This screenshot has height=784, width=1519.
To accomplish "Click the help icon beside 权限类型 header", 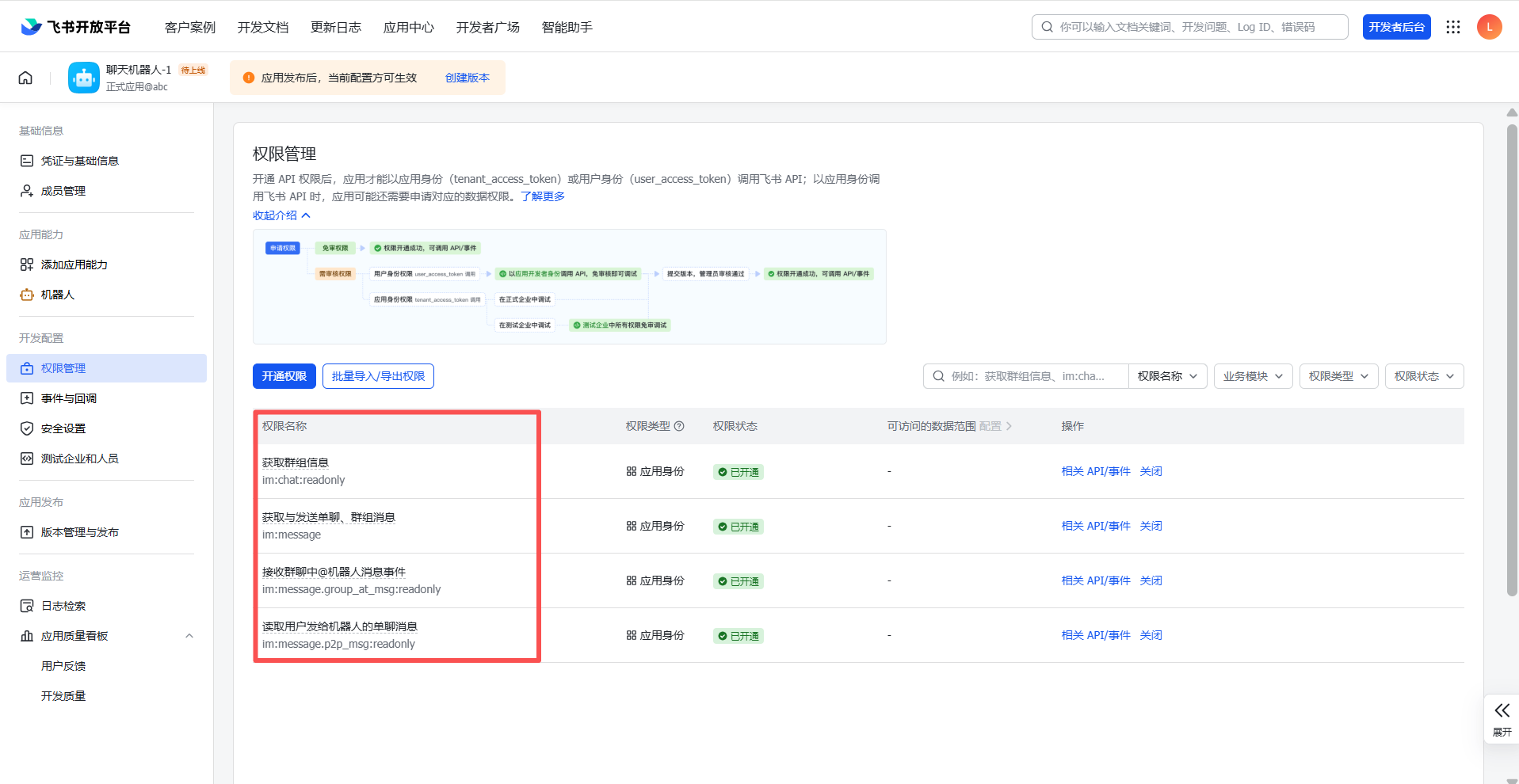I will tap(679, 426).
